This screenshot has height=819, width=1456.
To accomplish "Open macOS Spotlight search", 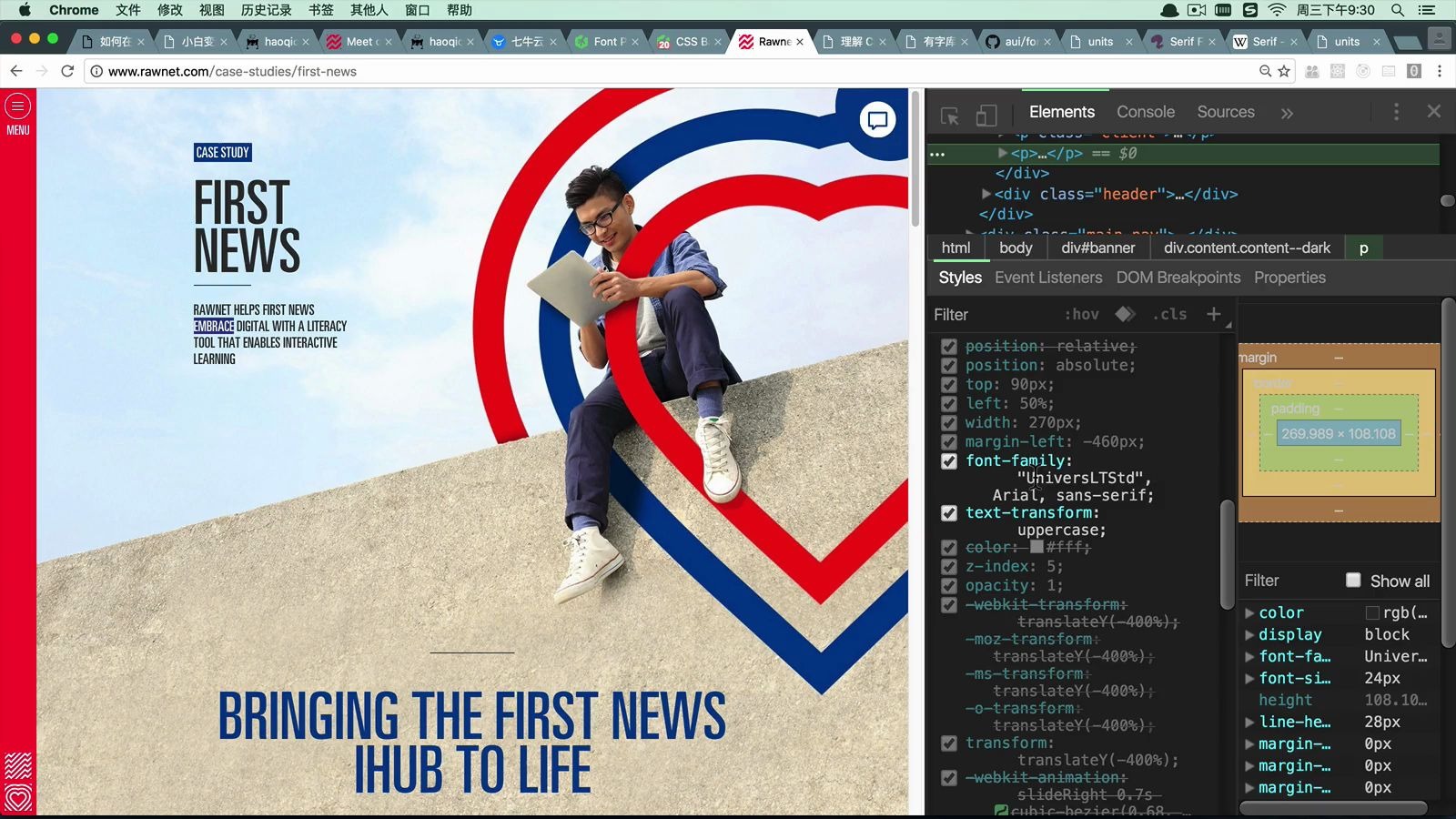I will [1398, 10].
